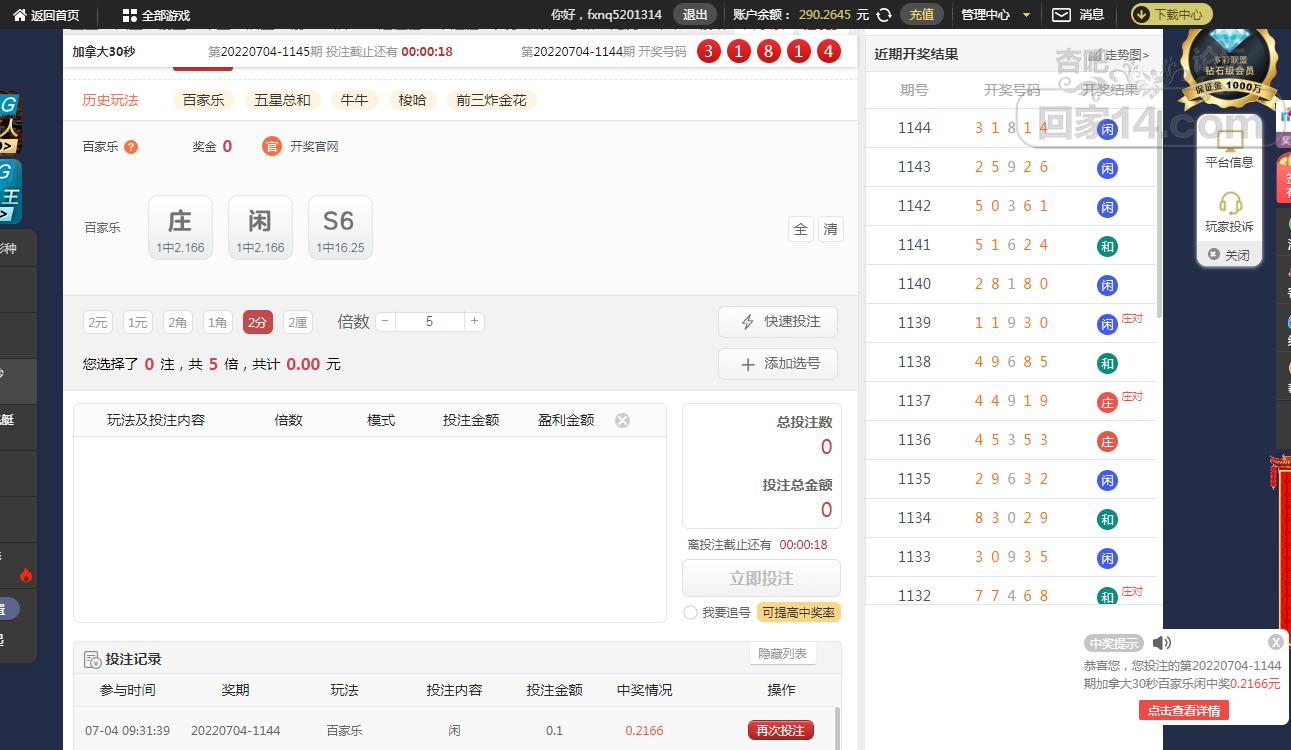This screenshot has width=1291, height=750.
Task: Click the 开奖官网 official badge icon
Action: pos(272,146)
